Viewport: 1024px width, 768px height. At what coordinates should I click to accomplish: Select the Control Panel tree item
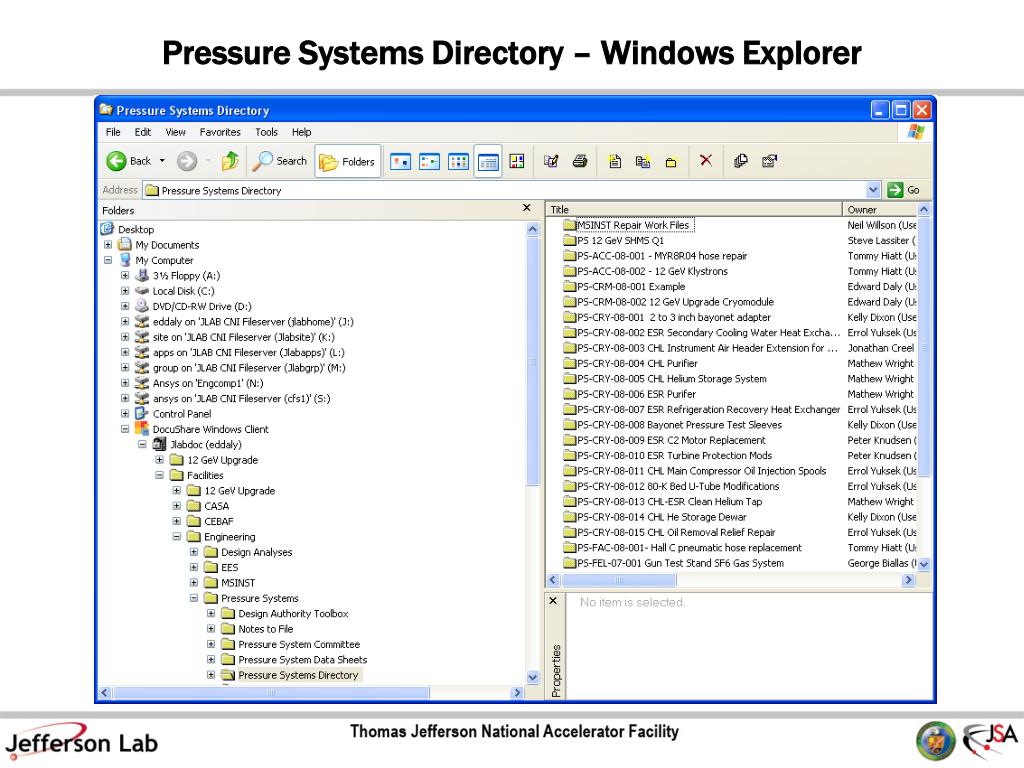[182, 414]
